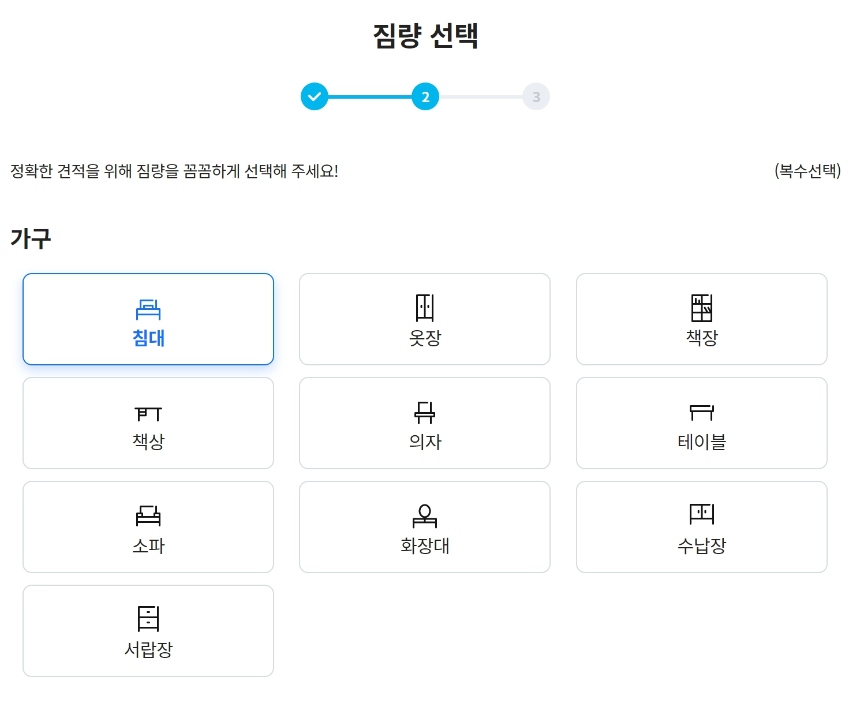Click the 옷장 wardrobe icon
This screenshot has width=860, height=702.
[x=424, y=309]
